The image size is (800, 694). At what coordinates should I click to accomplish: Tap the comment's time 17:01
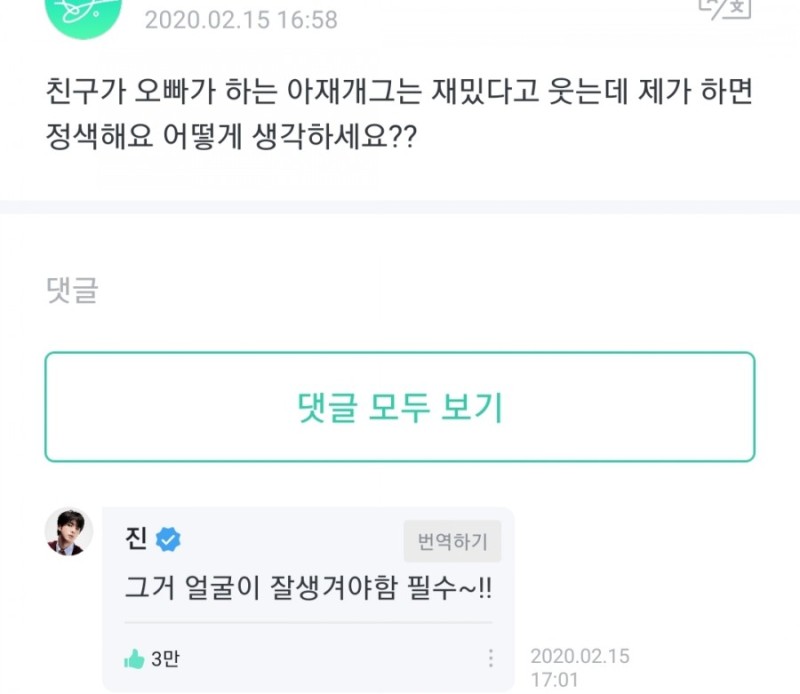click(x=553, y=680)
